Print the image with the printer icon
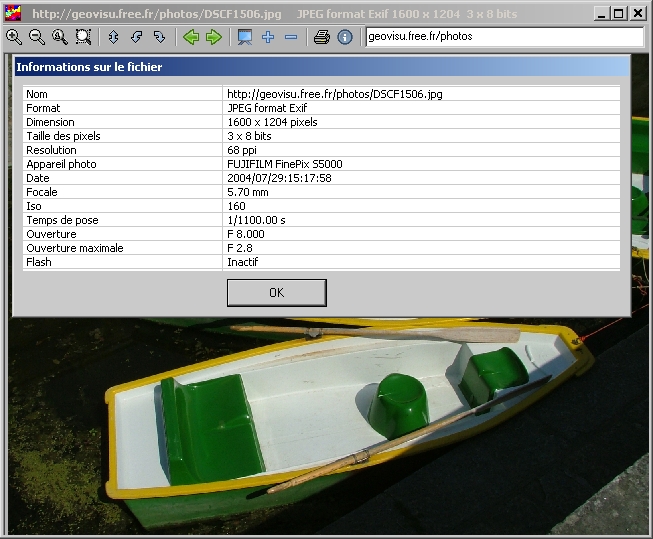Viewport: 653px width, 539px height. pos(322,37)
